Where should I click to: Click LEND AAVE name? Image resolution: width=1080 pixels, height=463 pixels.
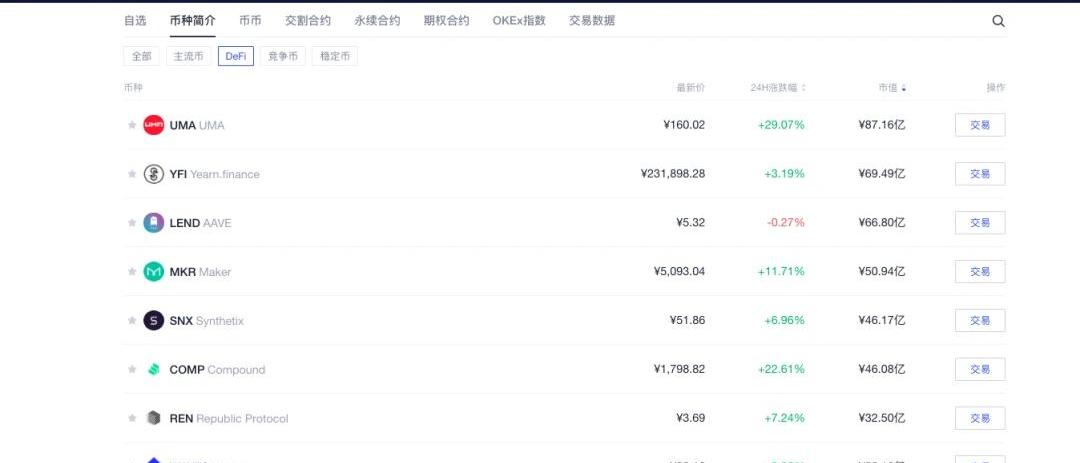tap(200, 223)
